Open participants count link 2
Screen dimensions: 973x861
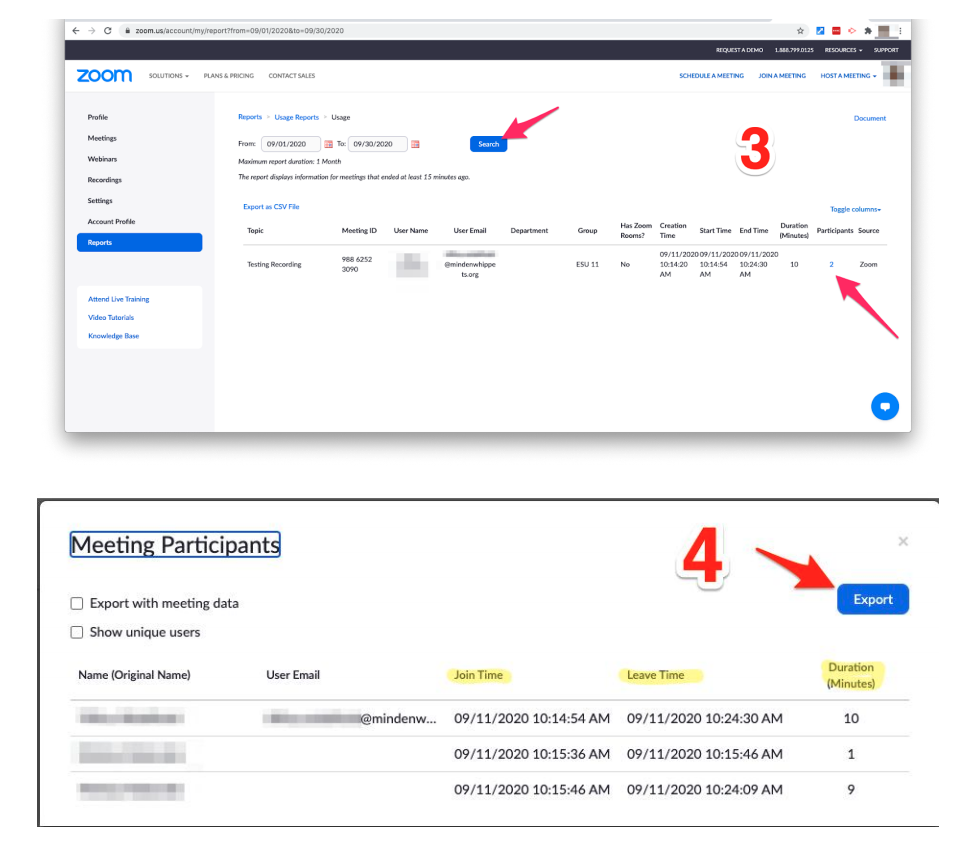(x=832, y=264)
